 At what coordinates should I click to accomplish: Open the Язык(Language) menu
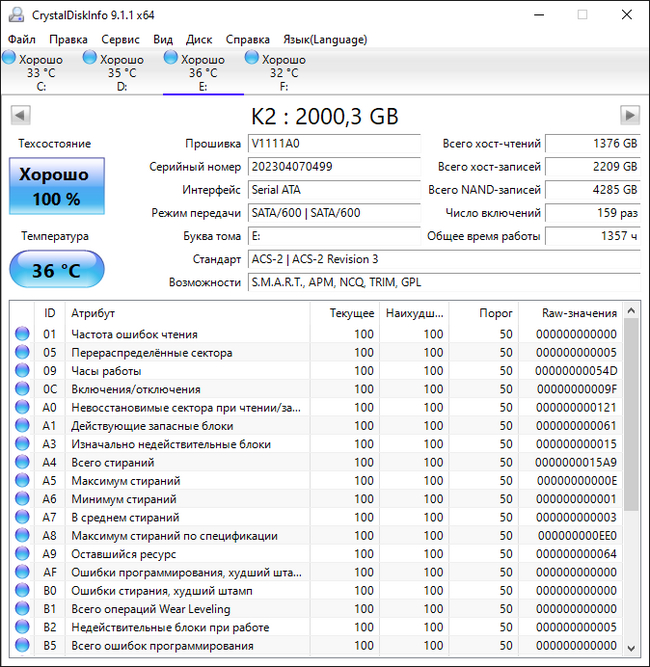325,39
